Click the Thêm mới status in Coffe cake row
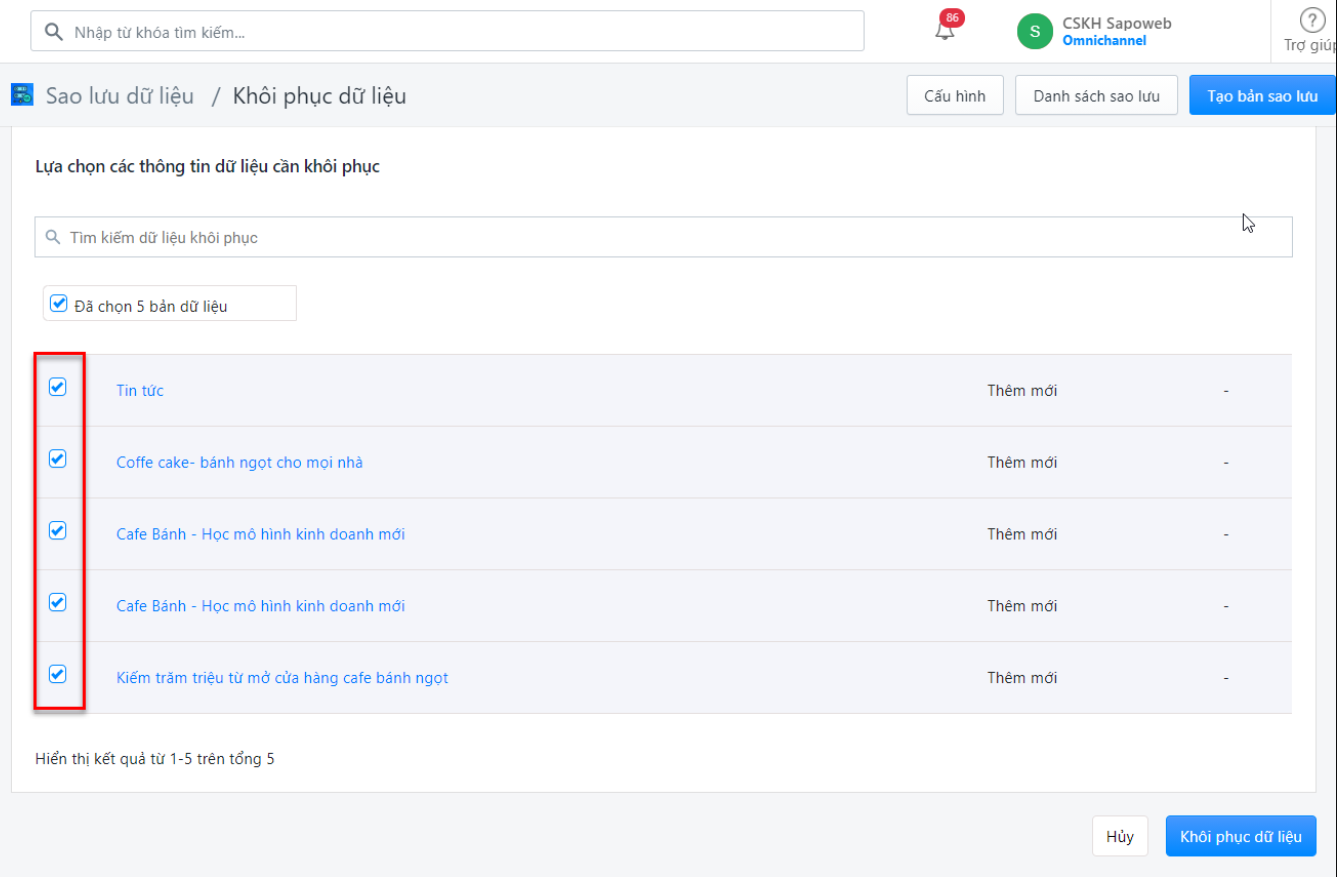The width and height of the screenshot is (1337, 877). point(1022,462)
